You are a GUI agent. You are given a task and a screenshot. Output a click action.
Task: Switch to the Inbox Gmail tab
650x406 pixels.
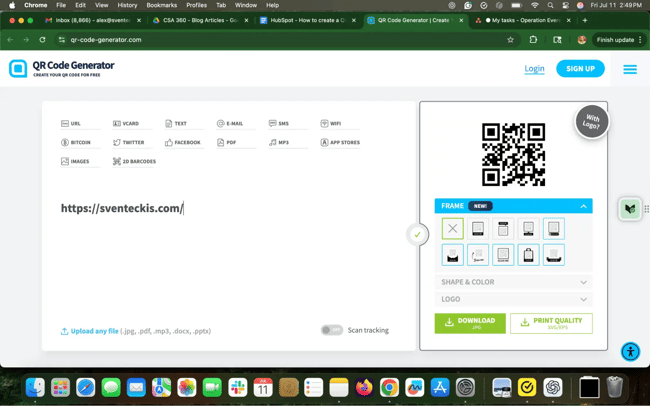[93, 20]
